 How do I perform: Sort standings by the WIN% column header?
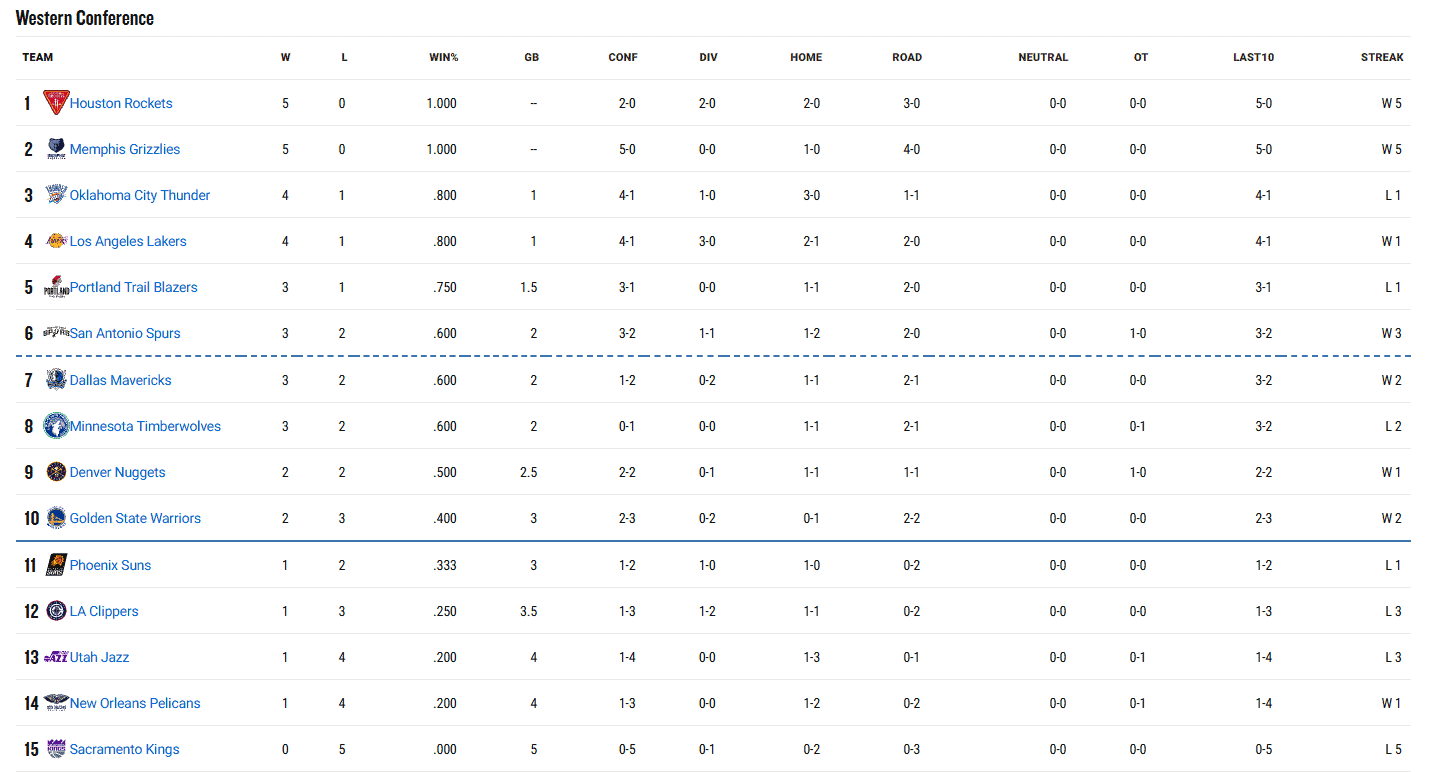[x=443, y=57]
